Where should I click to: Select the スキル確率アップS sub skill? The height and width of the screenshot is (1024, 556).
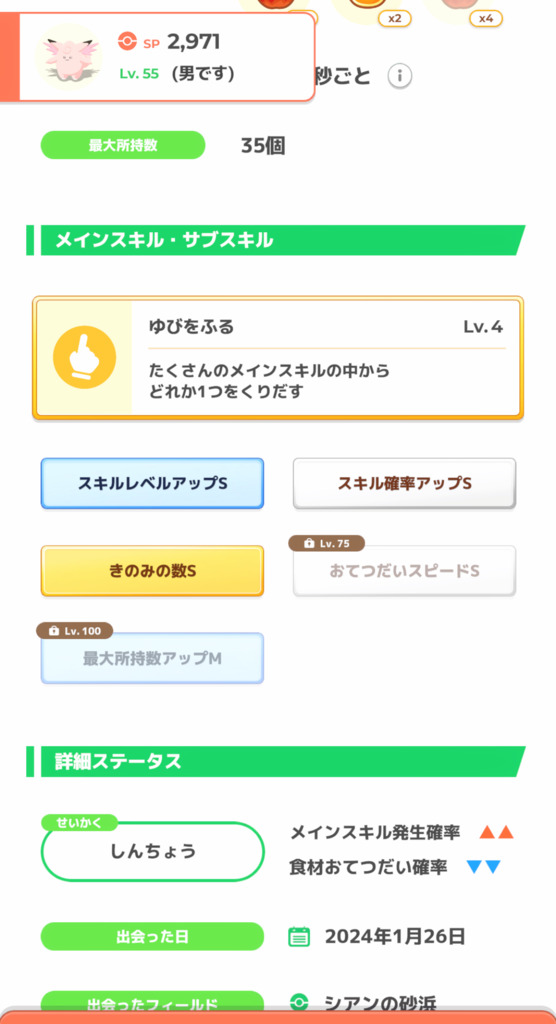tap(404, 483)
